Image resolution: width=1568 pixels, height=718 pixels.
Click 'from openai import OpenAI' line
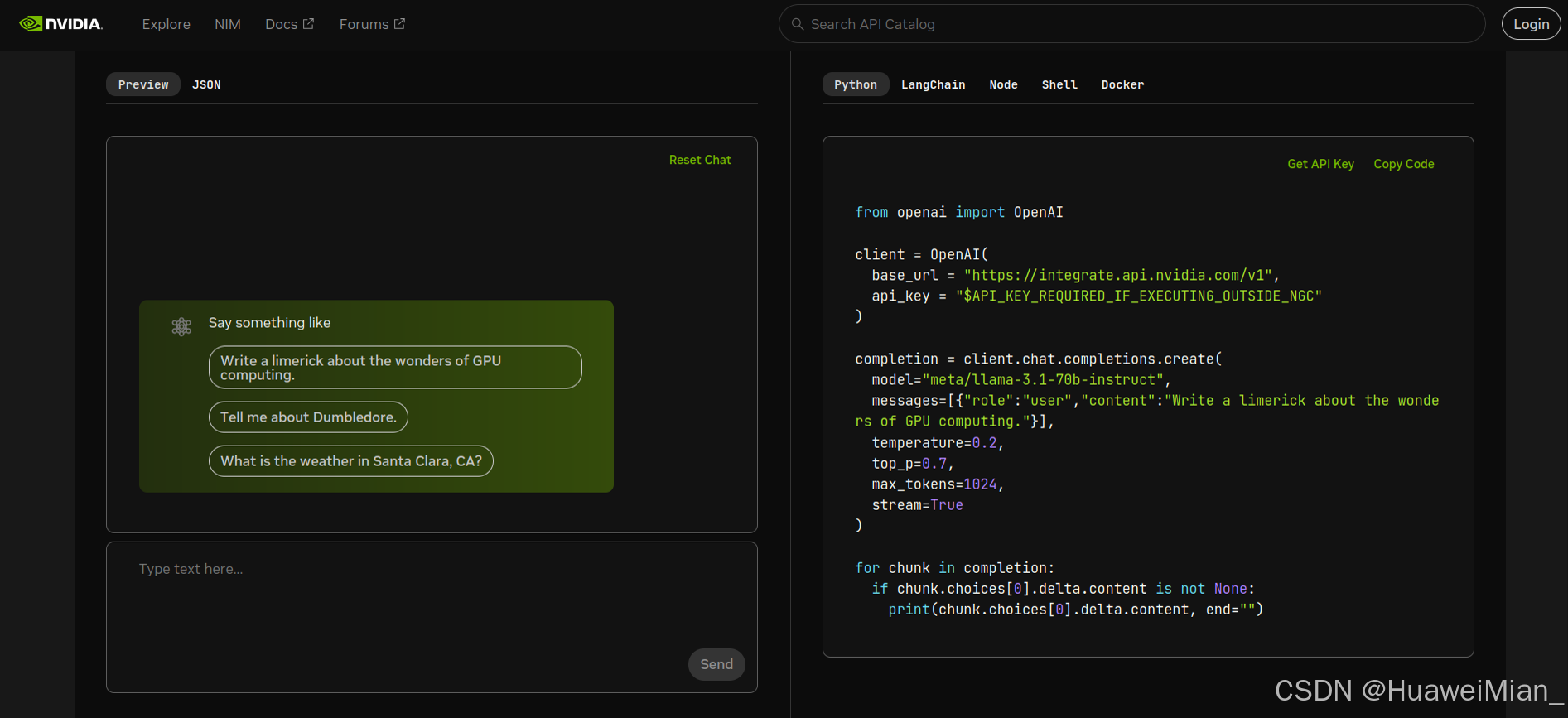959,212
